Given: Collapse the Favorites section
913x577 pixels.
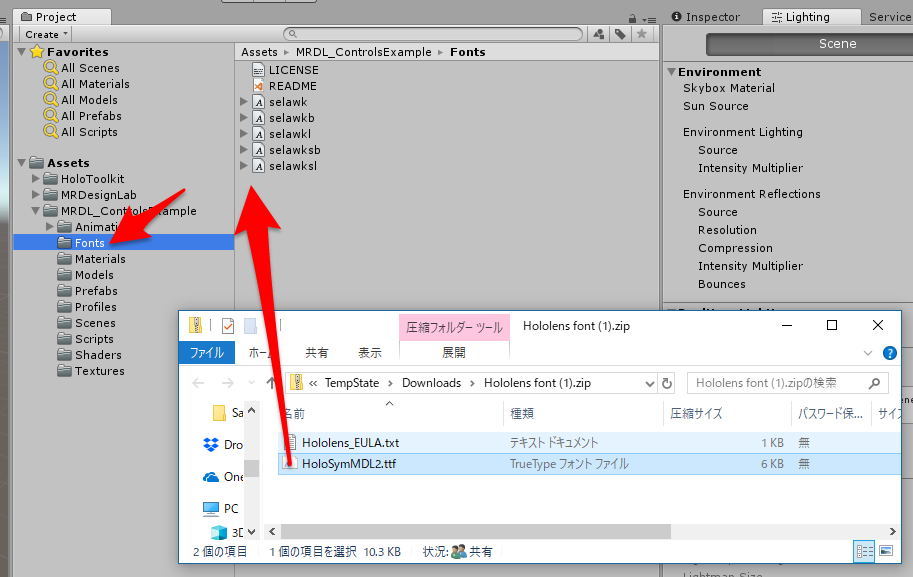Looking at the screenshot, I should coord(22,52).
